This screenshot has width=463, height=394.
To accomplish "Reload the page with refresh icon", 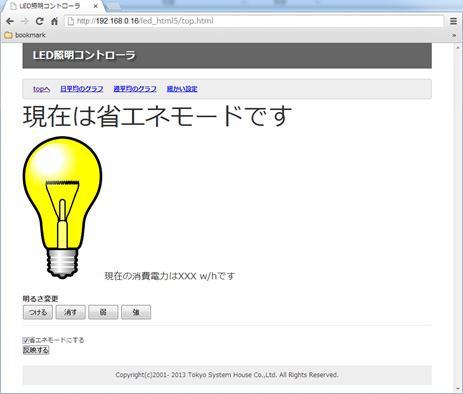I will (40, 21).
